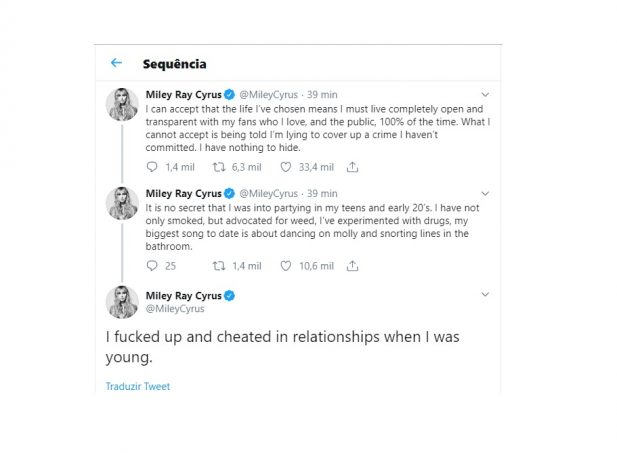The width and height of the screenshot is (617, 453).
Task: Open Miley Ray Cyrus name on second tweet
Action: [x=183, y=193]
